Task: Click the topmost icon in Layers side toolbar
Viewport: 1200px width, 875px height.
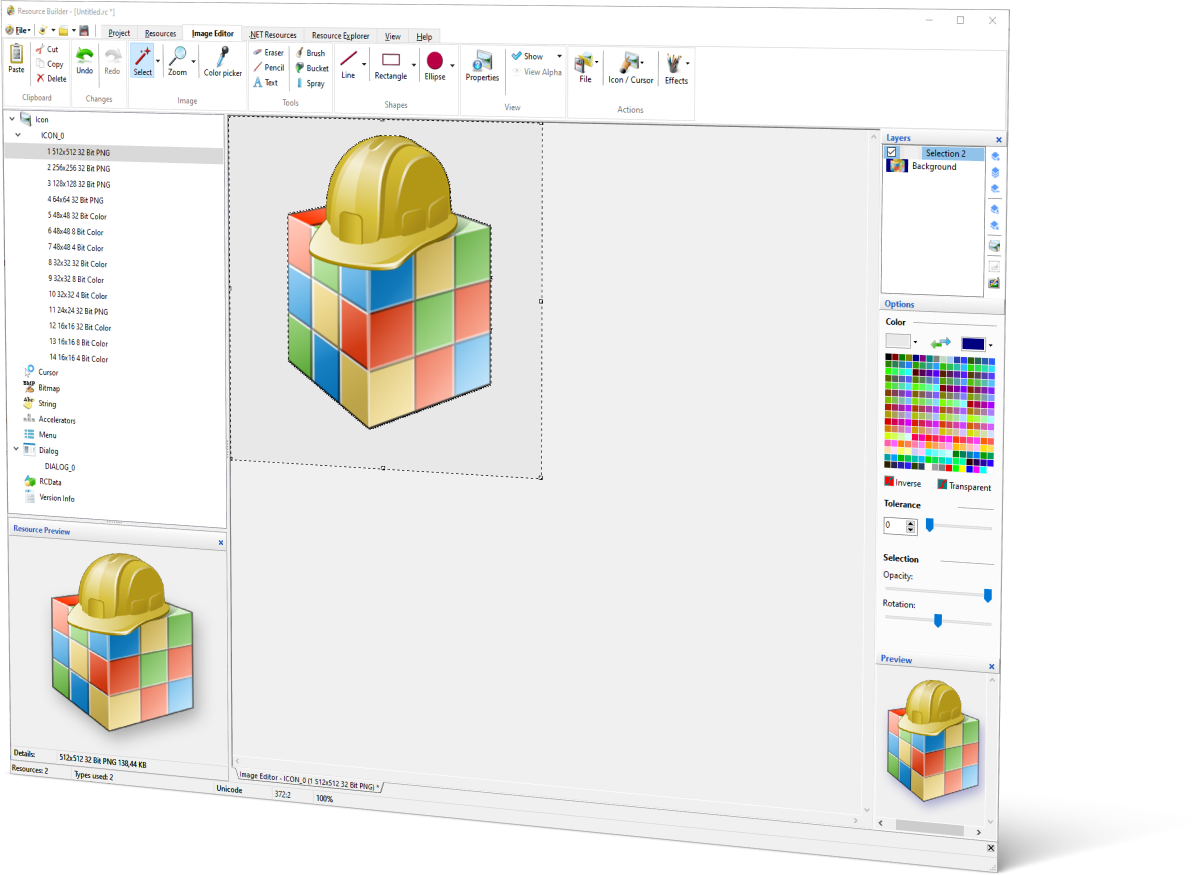Action: 995,157
